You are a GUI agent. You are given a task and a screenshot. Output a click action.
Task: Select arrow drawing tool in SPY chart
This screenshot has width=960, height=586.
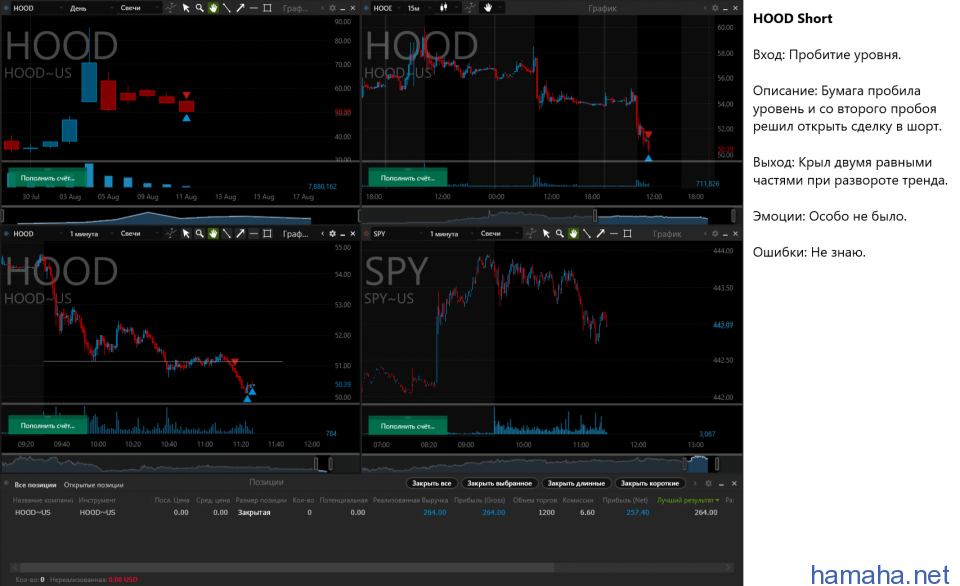[600, 233]
